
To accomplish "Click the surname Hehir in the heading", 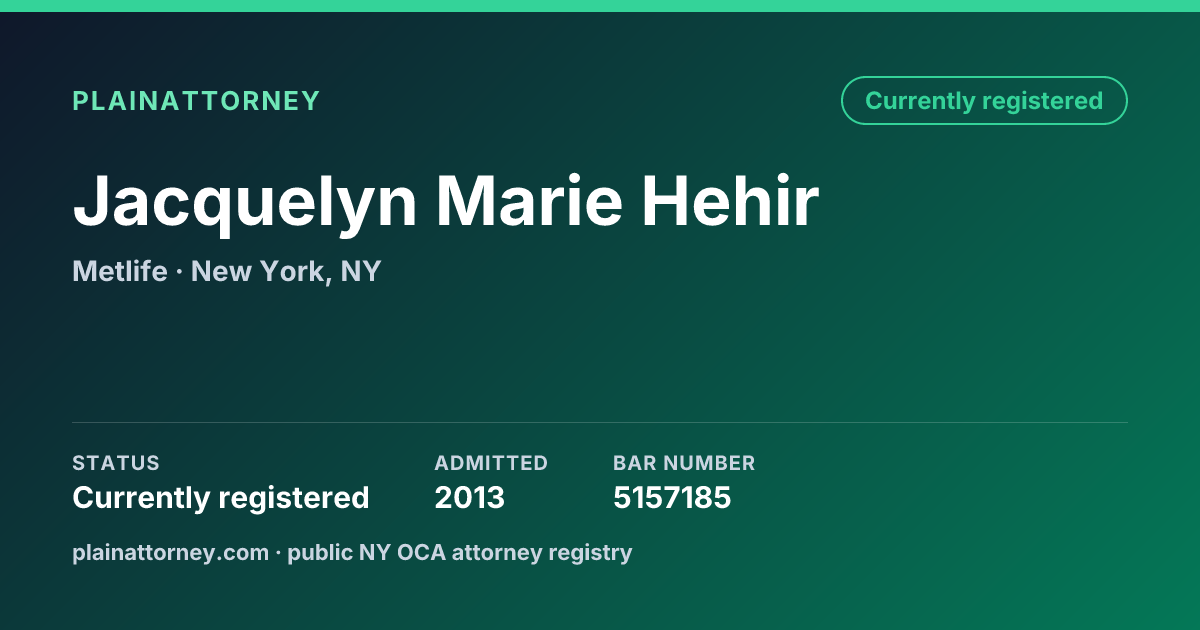I will coord(730,201).
